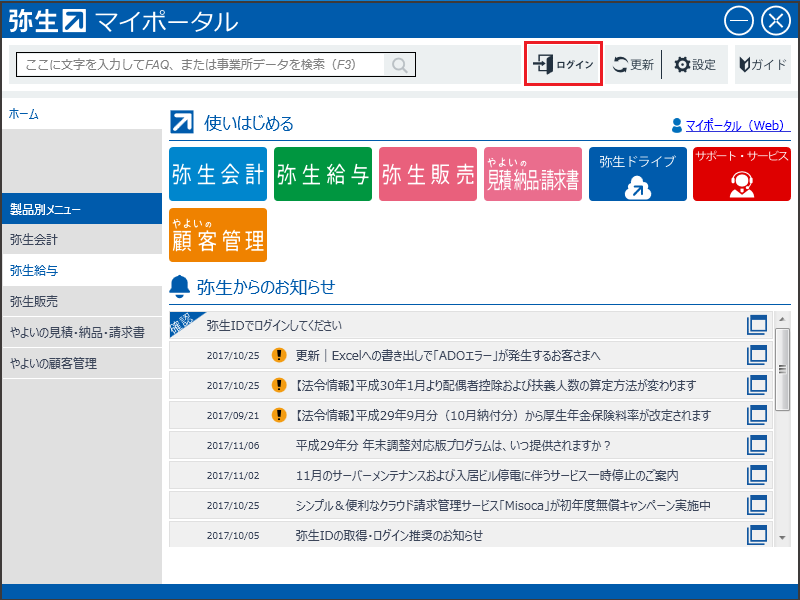Open the 11月のサーバーメンテナンス notice

coord(470,476)
